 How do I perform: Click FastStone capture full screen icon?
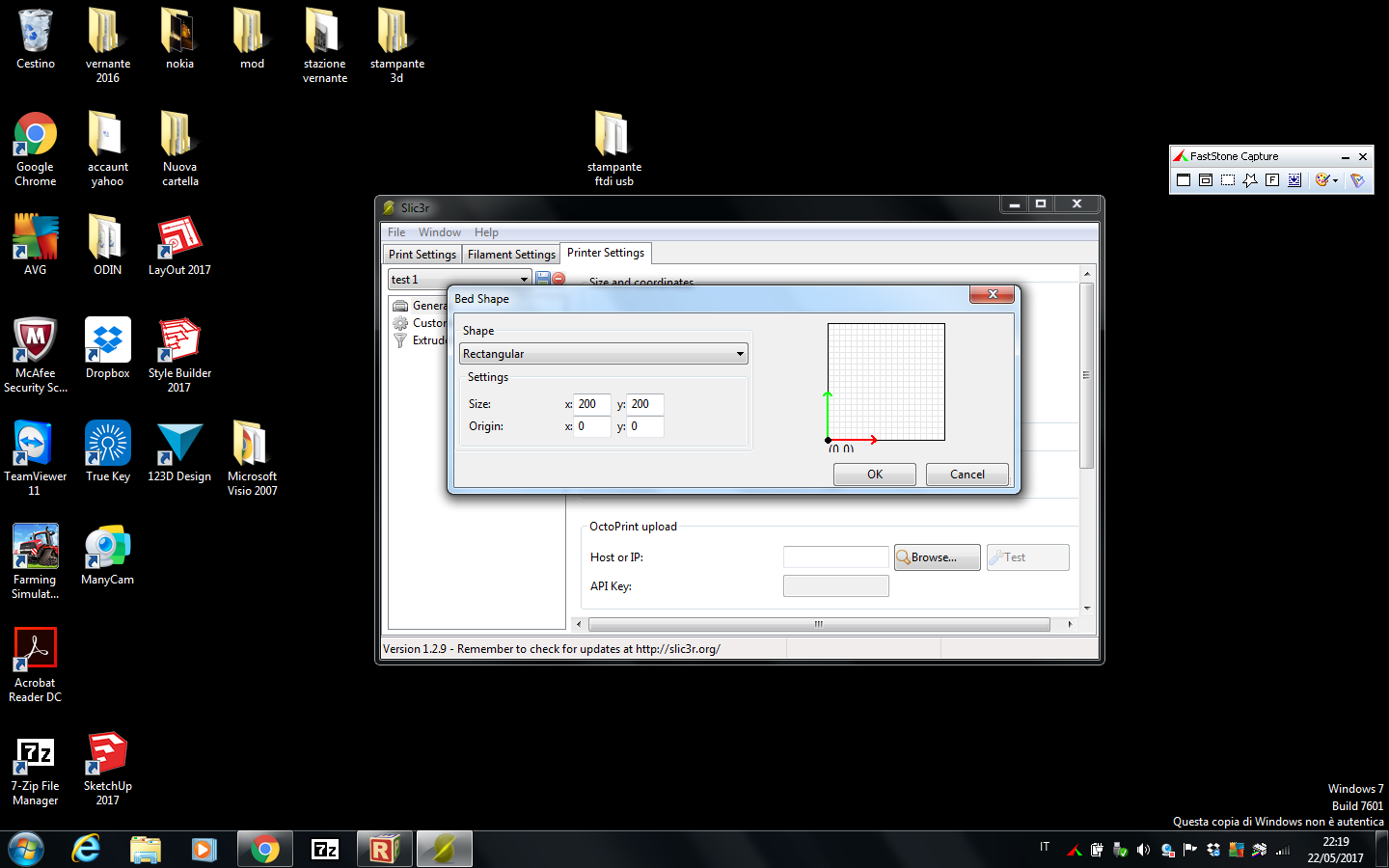pos(1272,180)
